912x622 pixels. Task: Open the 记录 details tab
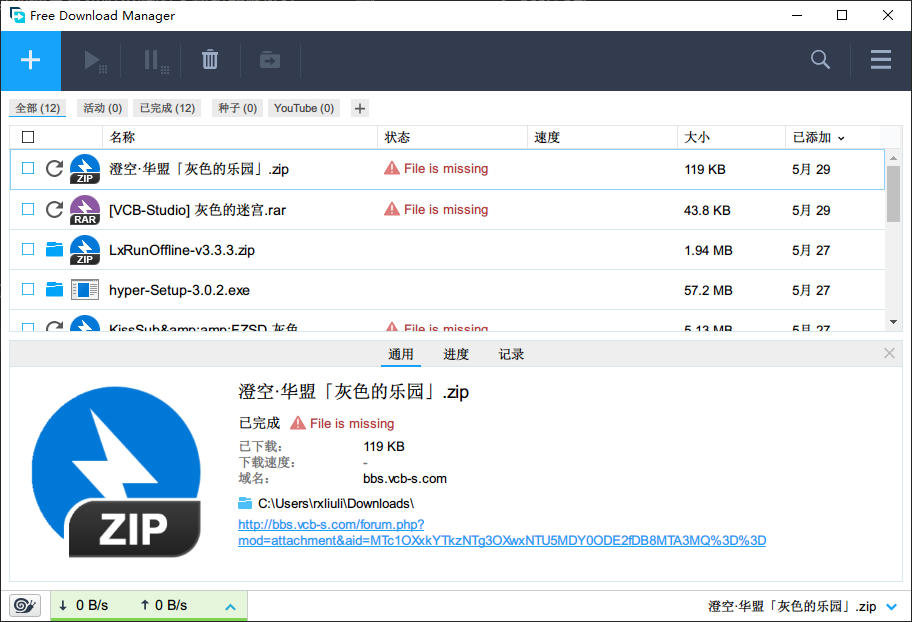[x=511, y=354]
